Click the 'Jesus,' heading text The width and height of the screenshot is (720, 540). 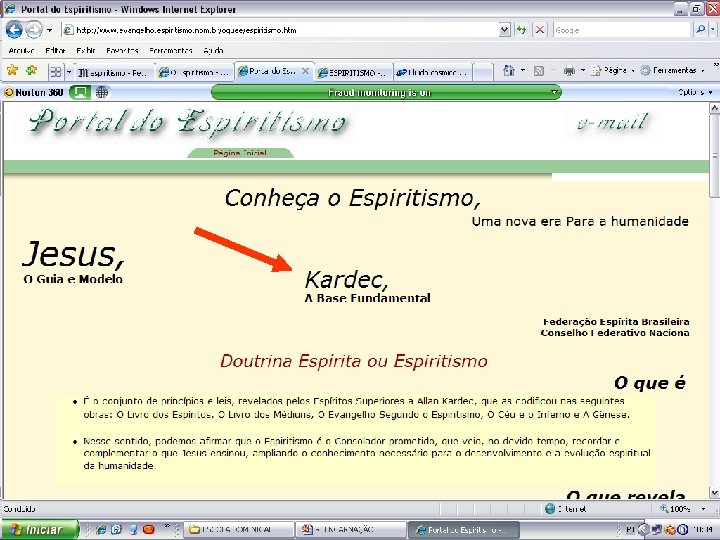click(73, 254)
